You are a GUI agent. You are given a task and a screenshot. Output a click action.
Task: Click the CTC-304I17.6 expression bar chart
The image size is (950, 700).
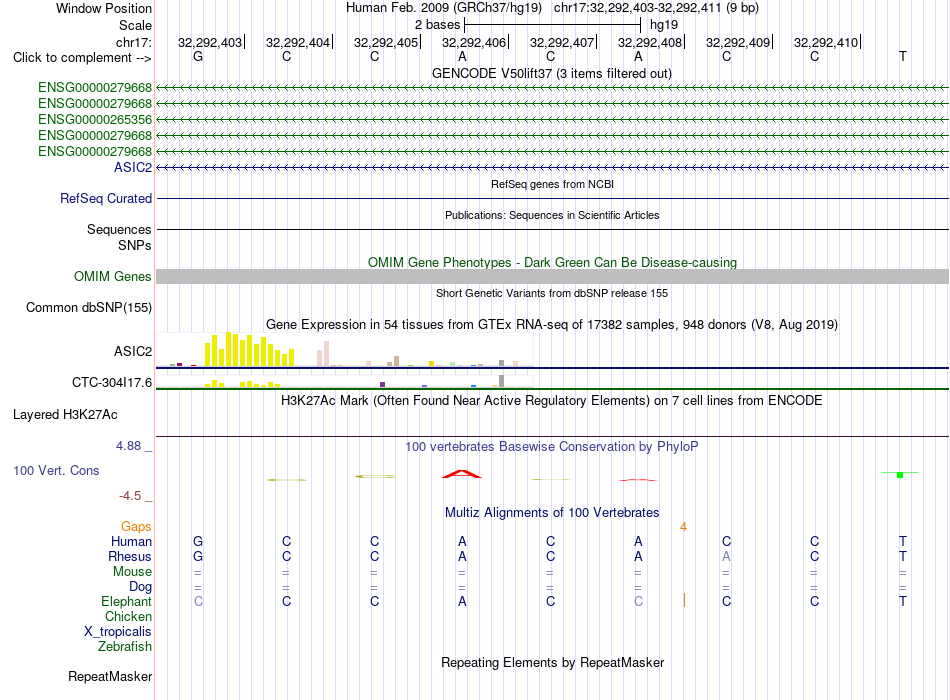point(345,381)
